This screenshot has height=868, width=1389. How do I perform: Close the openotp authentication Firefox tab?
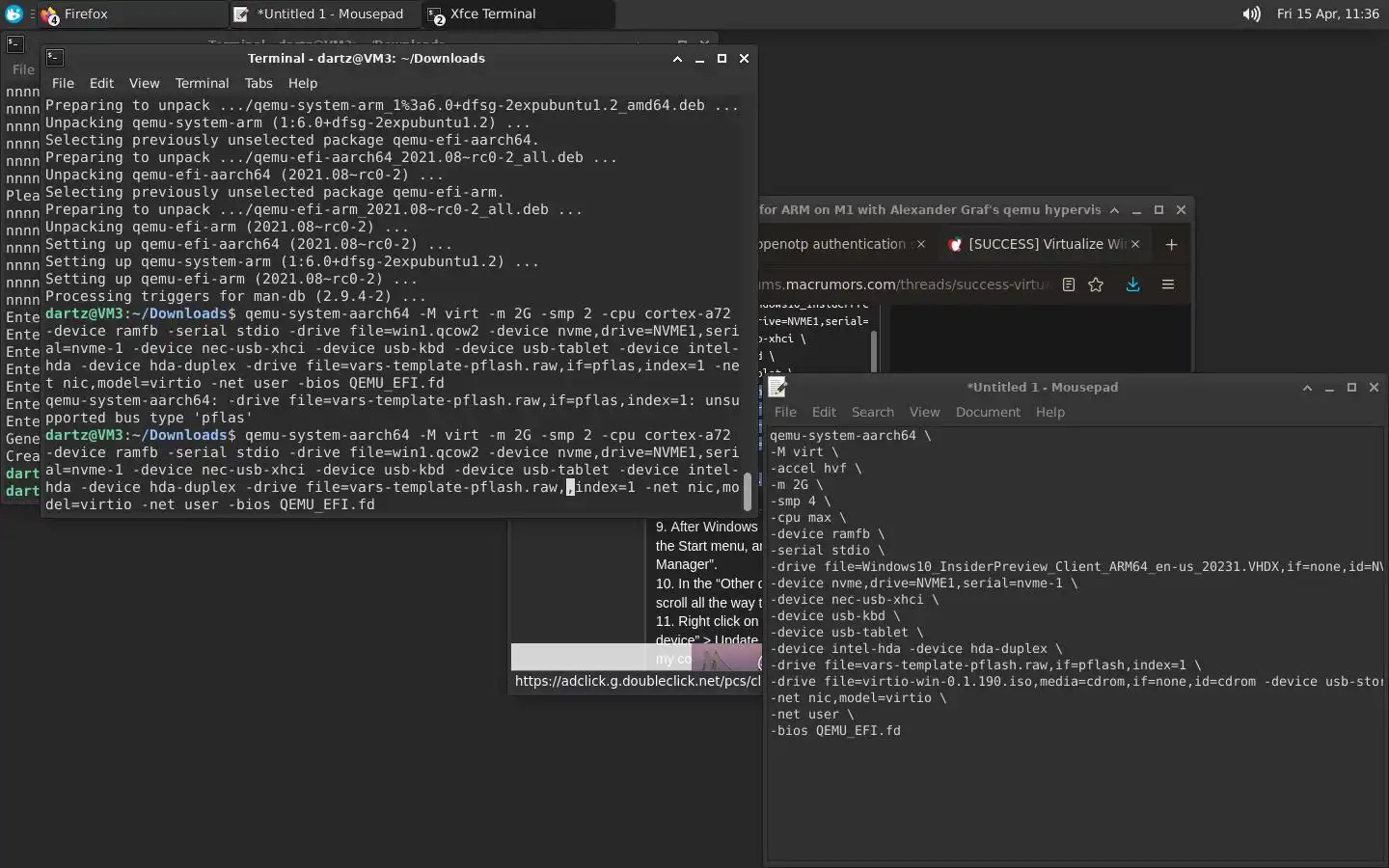point(921,244)
